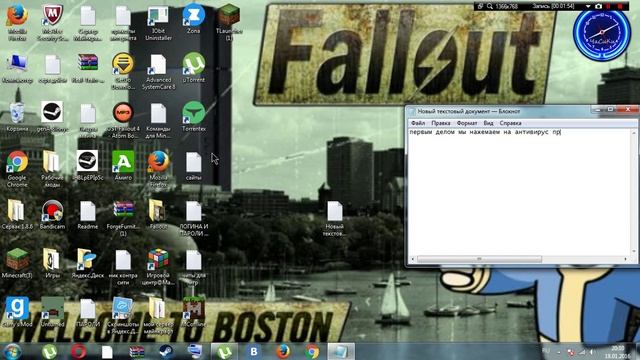The image size is (640, 360).
Task: Open the Игры folder icon
Action: pos(52,260)
